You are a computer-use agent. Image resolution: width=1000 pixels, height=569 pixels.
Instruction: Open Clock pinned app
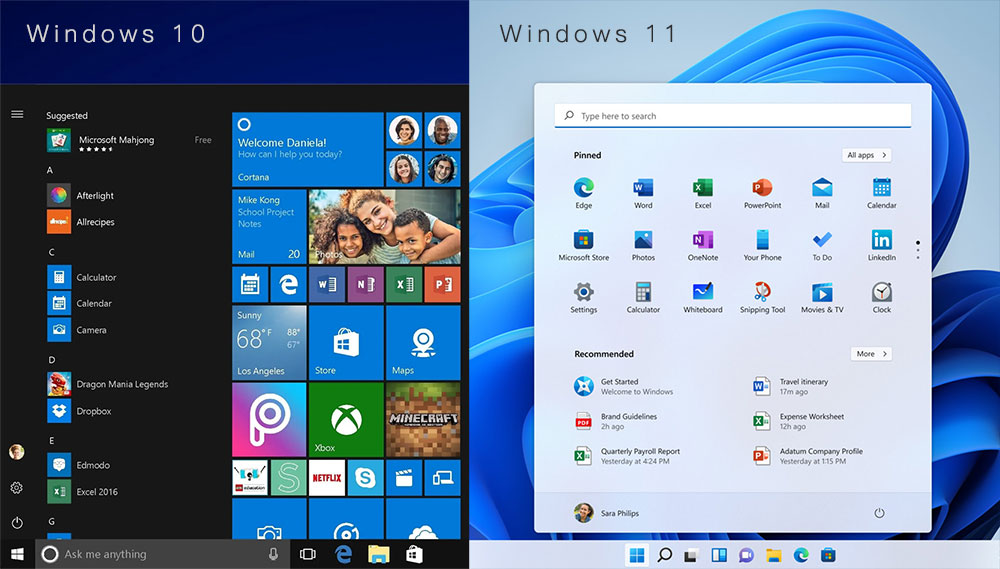[881, 297]
